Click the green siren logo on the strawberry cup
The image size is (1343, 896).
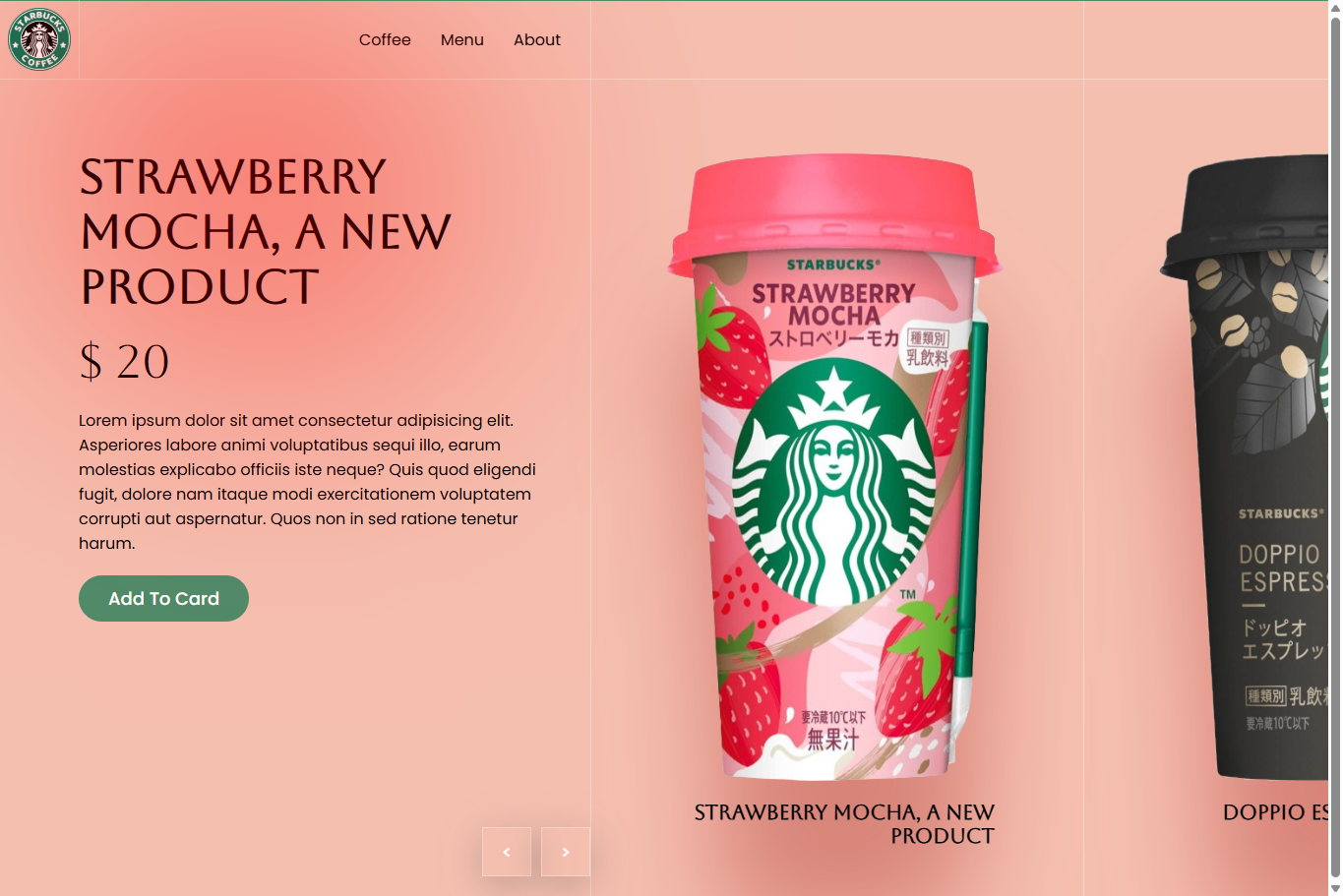coord(834,482)
